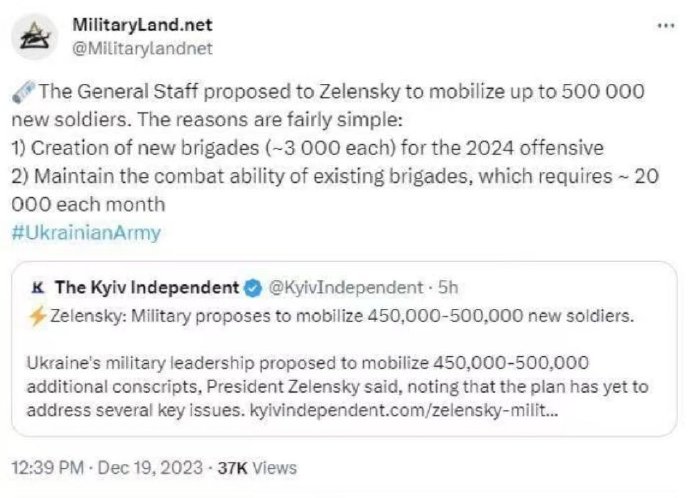This screenshot has width=690, height=498.
Task: Open the kyivindependent.com/zelensky-milit link
Action: (404, 410)
